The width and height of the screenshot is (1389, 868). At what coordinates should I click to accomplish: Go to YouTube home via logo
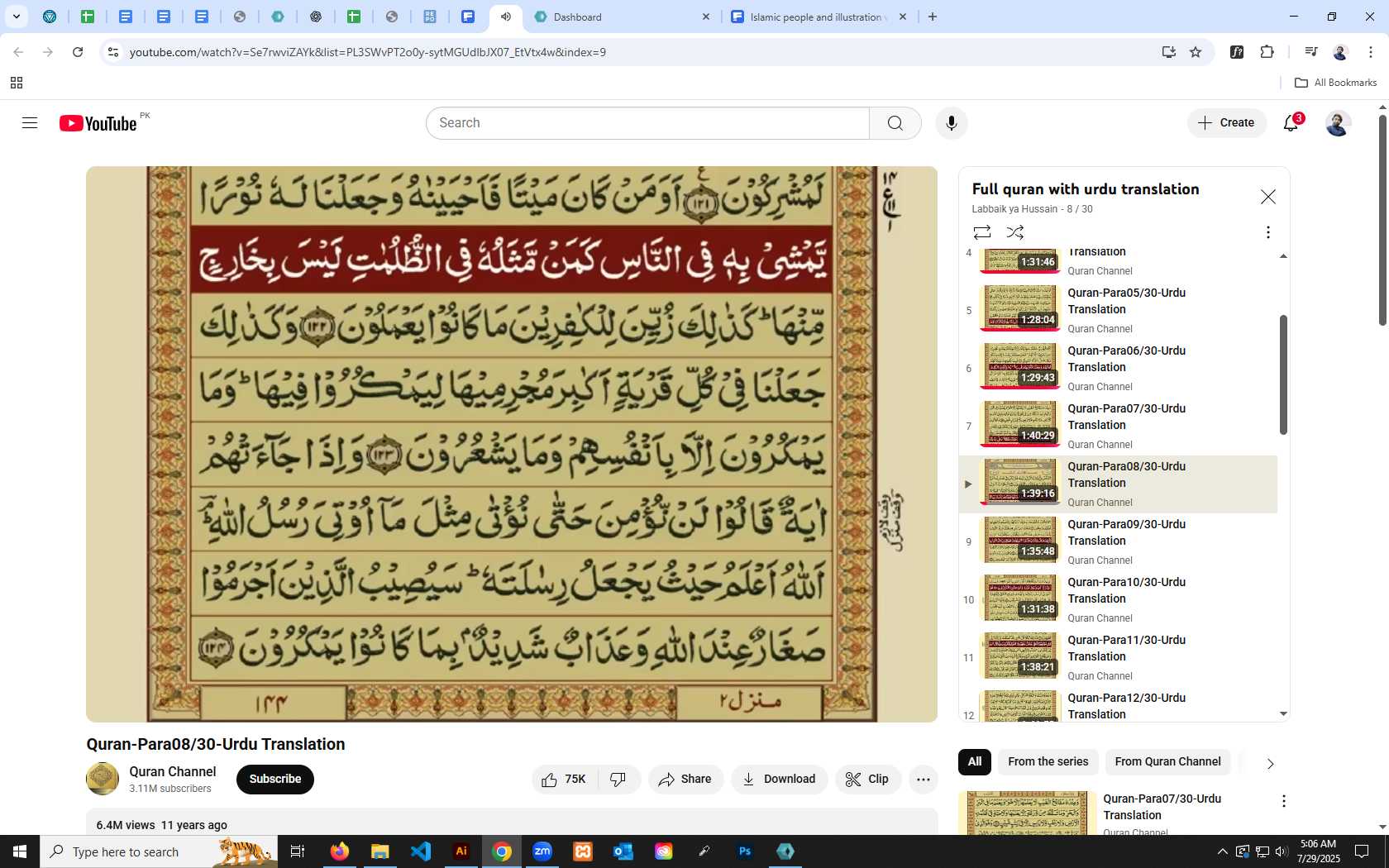(x=98, y=123)
